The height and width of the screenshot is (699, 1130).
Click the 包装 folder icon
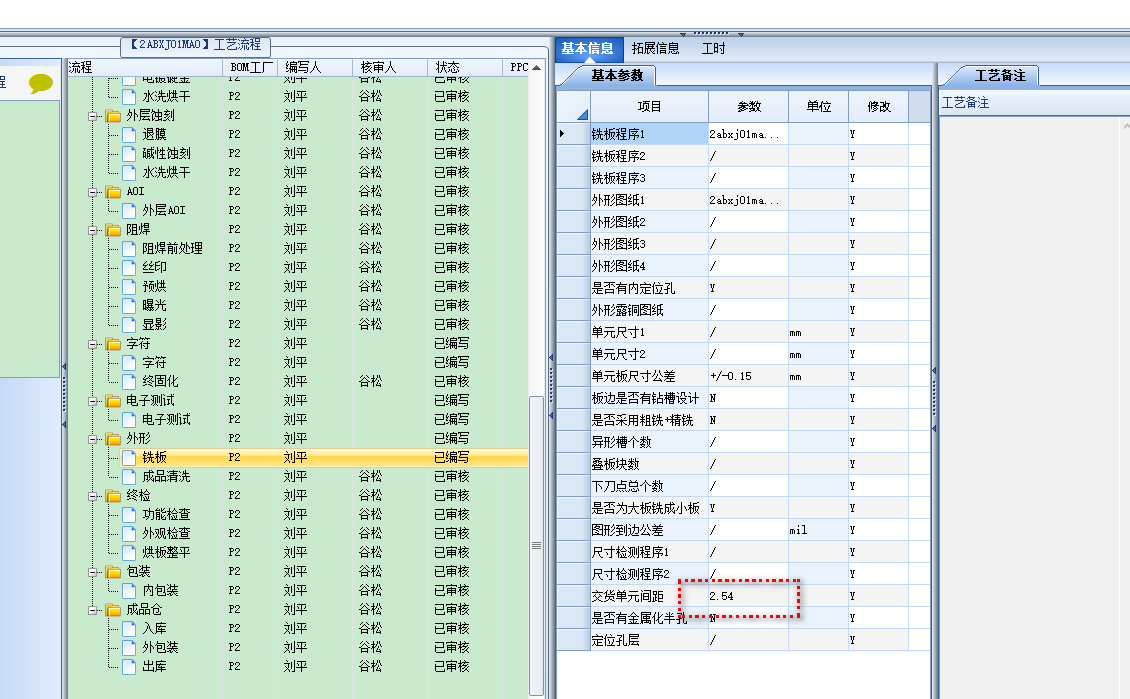113,572
